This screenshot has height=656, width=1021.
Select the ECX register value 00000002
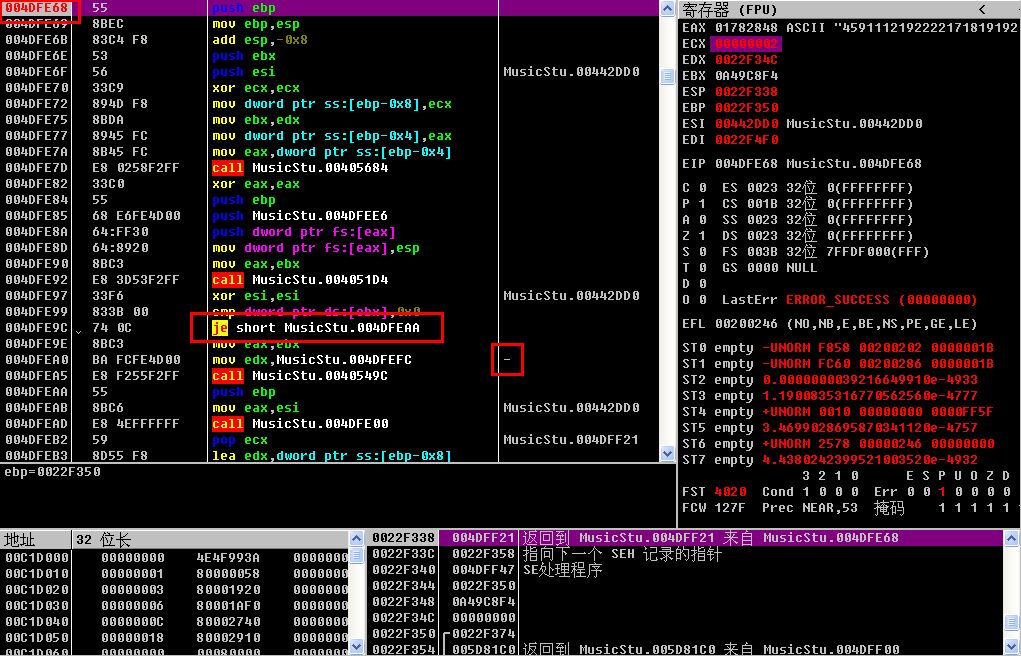(x=746, y=44)
